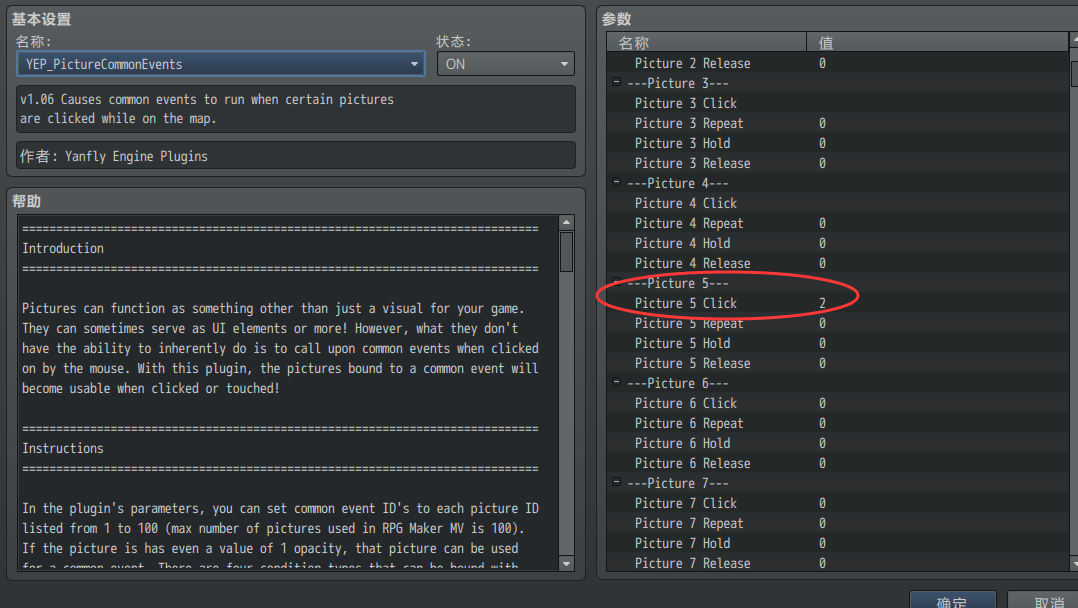Select the Picture 3 Click parameter row
1078x608 pixels.
click(x=837, y=103)
